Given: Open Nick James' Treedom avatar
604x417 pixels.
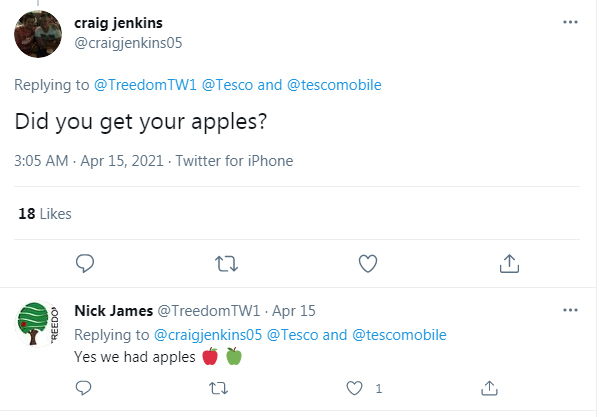Looking at the screenshot, I should click(x=42, y=324).
